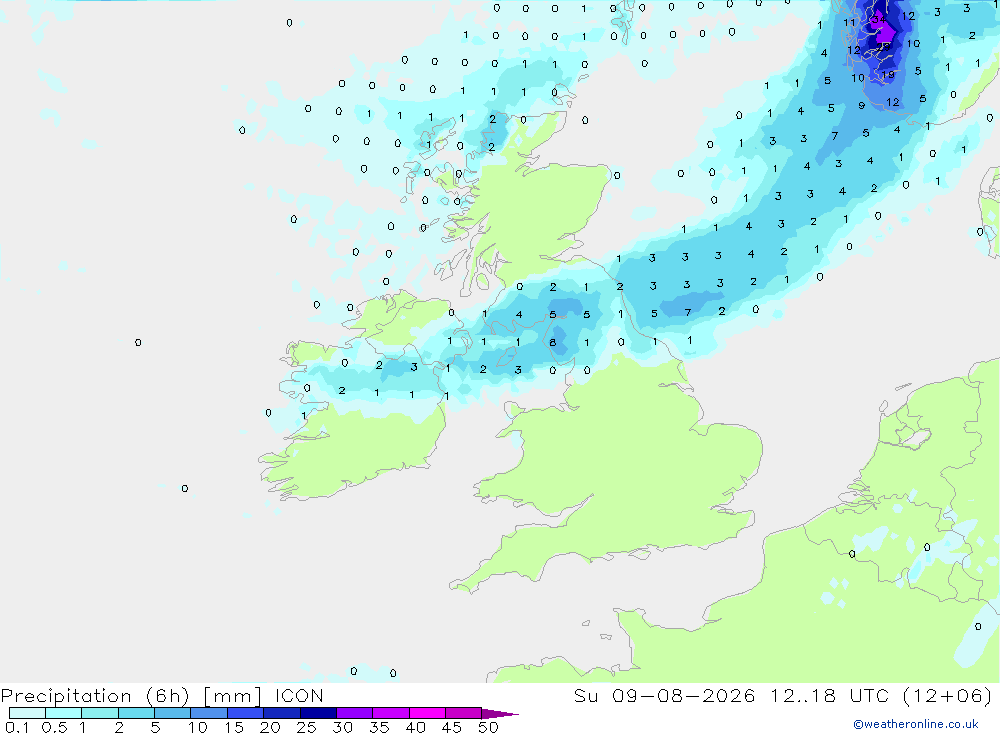The height and width of the screenshot is (733, 1000).
Task: Click the (12+06) forecast offset text
Action: point(948,695)
